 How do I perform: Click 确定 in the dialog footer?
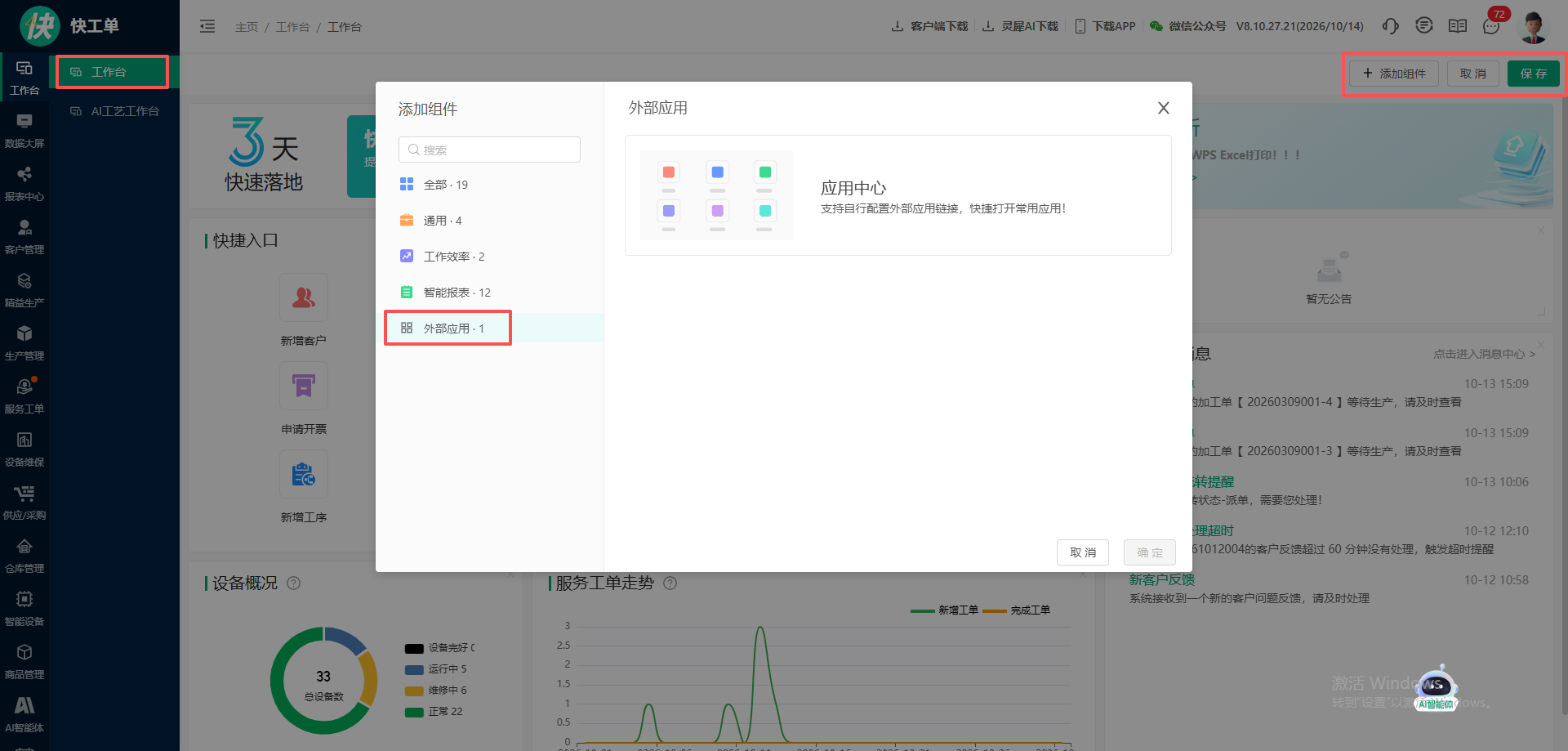point(1150,552)
